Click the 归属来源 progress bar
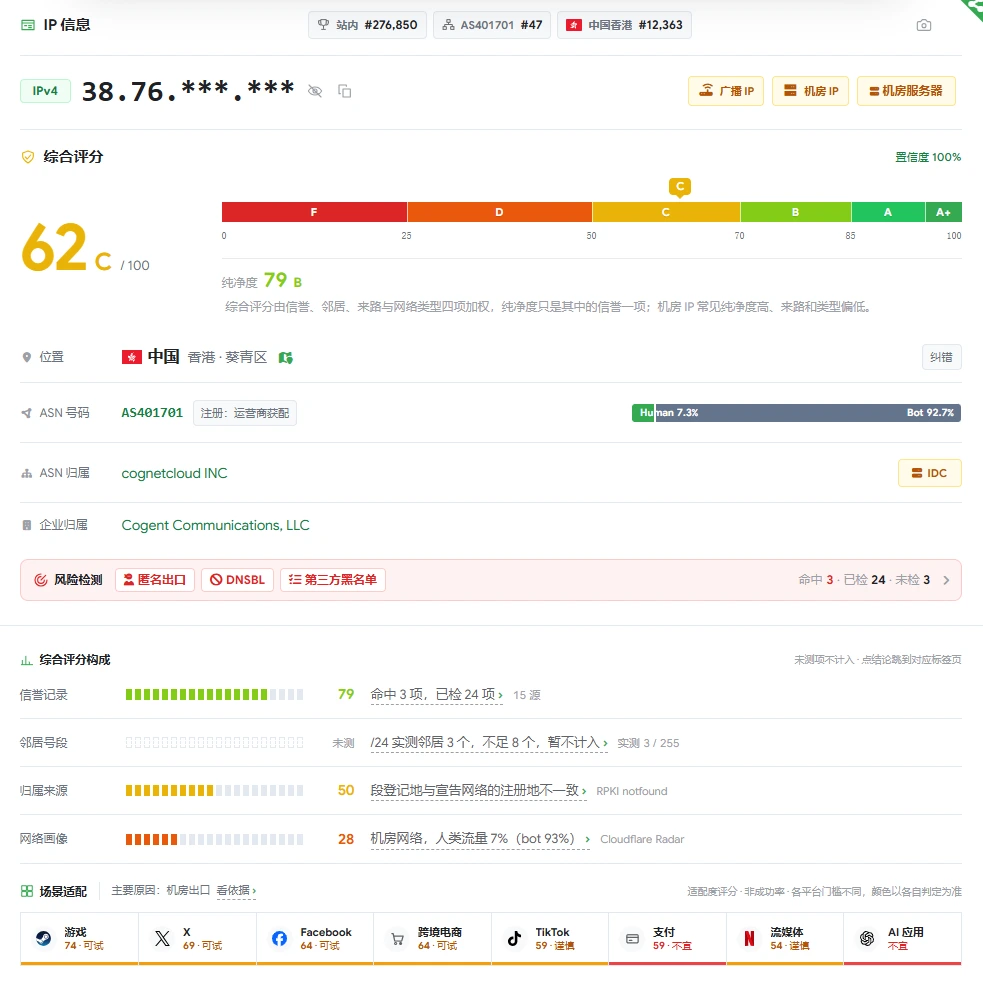Image resolution: width=983 pixels, height=991 pixels. pyautogui.click(x=214, y=791)
